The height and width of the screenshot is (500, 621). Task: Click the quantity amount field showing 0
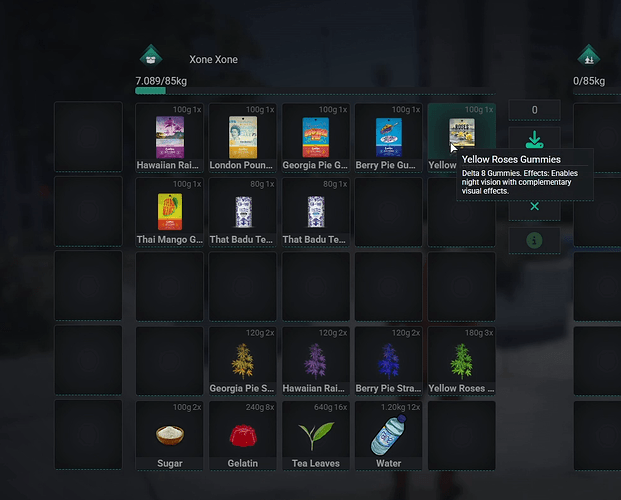(x=534, y=110)
